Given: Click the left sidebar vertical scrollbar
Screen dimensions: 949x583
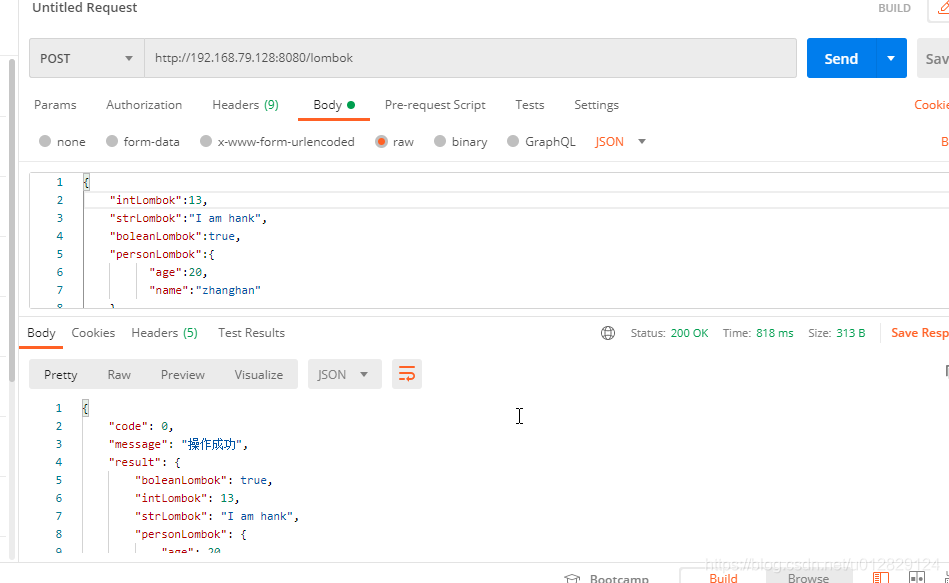Looking at the screenshot, I should click(x=11, y=221).
